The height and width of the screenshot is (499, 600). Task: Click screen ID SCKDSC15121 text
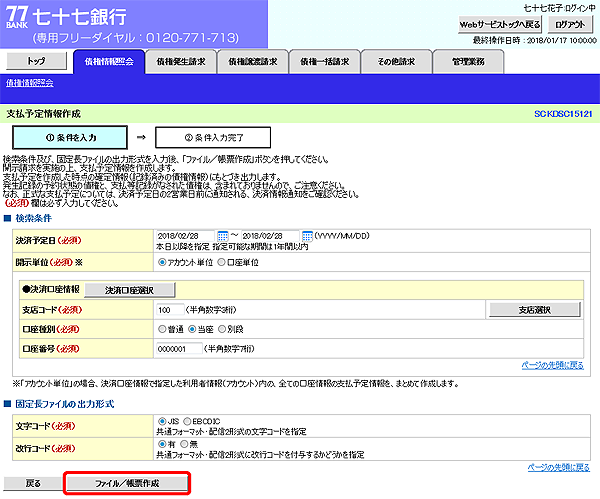(563, 114)
